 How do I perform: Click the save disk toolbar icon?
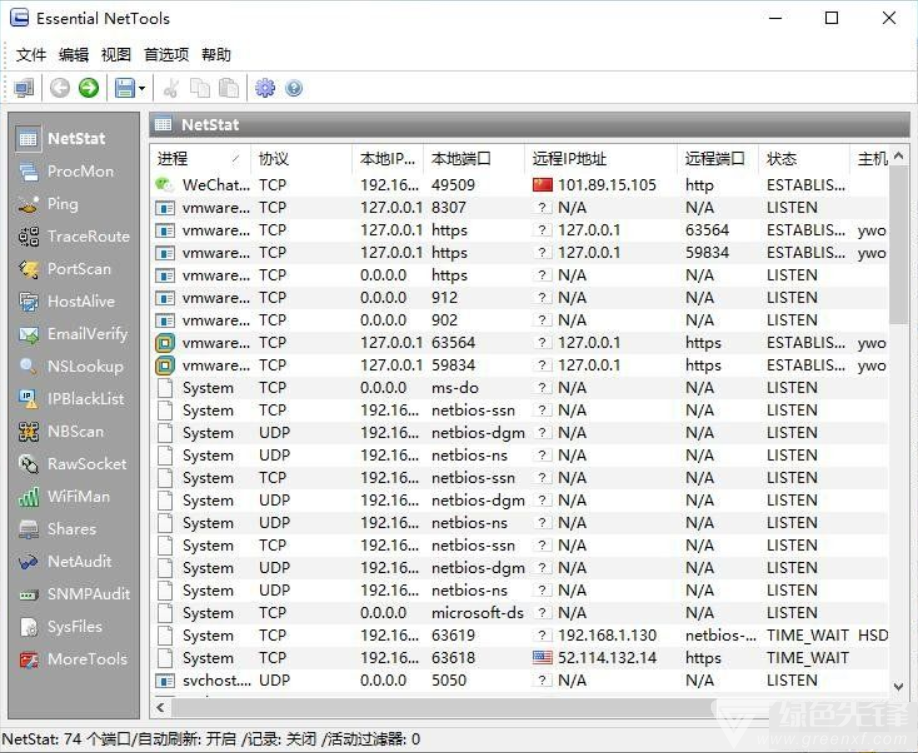(x=124, y=88)
